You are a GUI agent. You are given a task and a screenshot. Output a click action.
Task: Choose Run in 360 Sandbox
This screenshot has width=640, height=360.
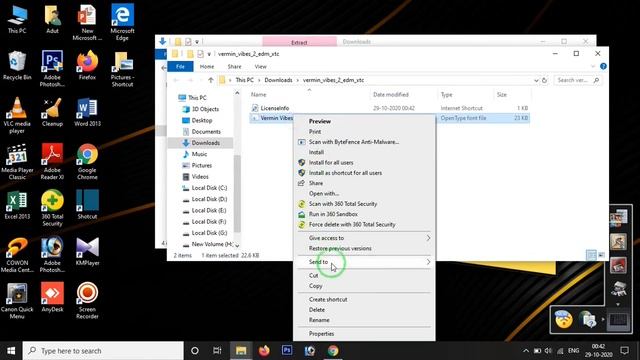point(364,214)
